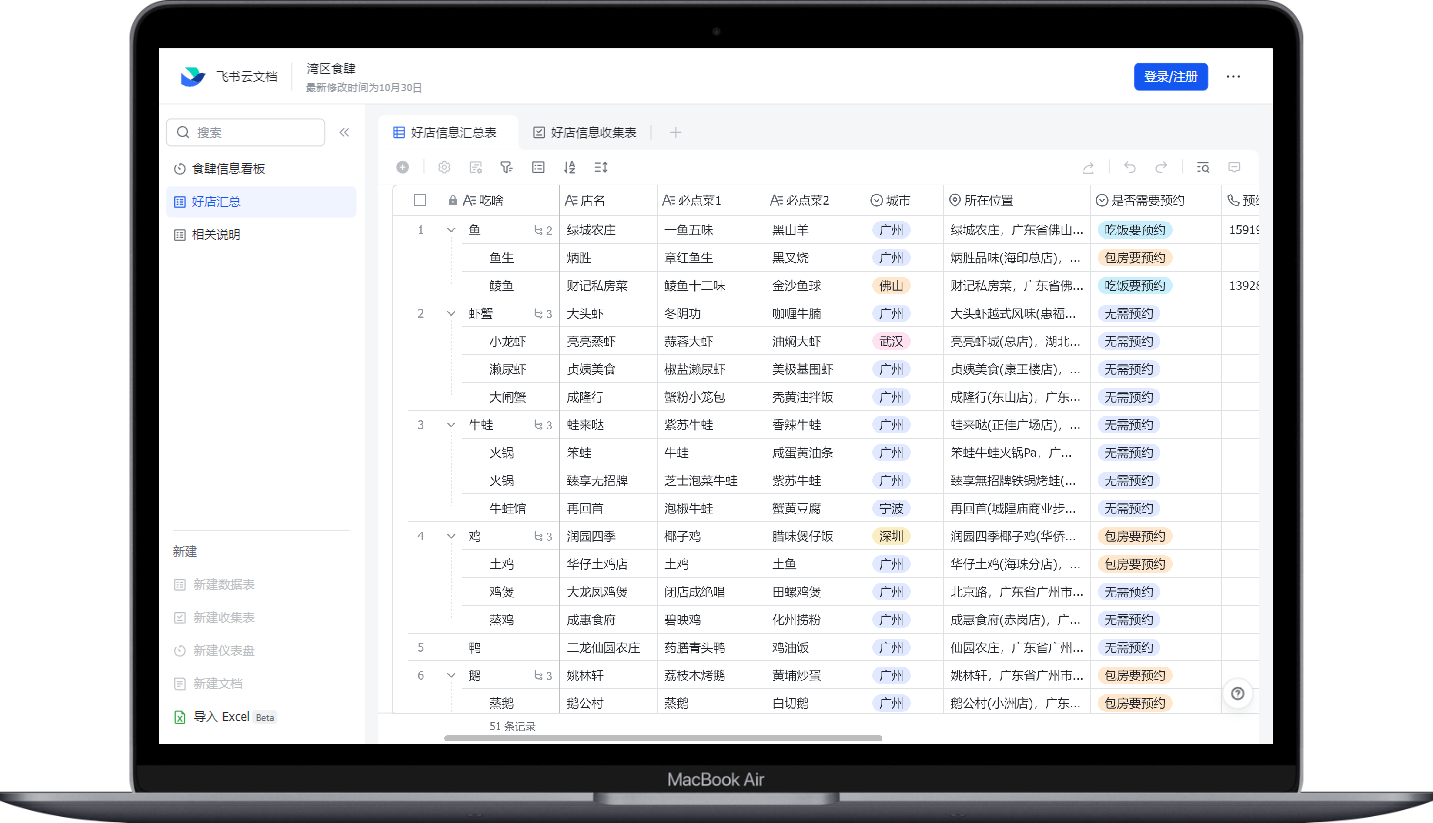This screenshot has height=823, width=1433.
Task: Click the find records search icon in toolbar
Action: click(x=1203, y=168)
